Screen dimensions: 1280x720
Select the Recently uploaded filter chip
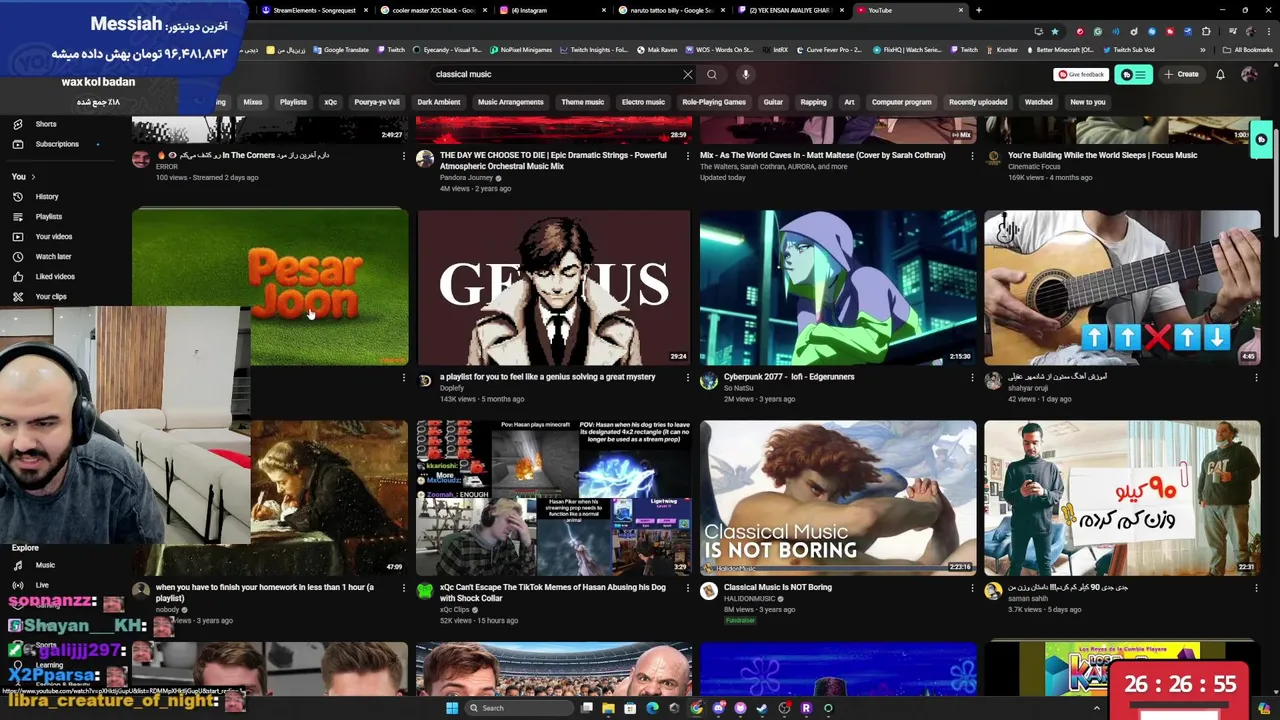978,102
